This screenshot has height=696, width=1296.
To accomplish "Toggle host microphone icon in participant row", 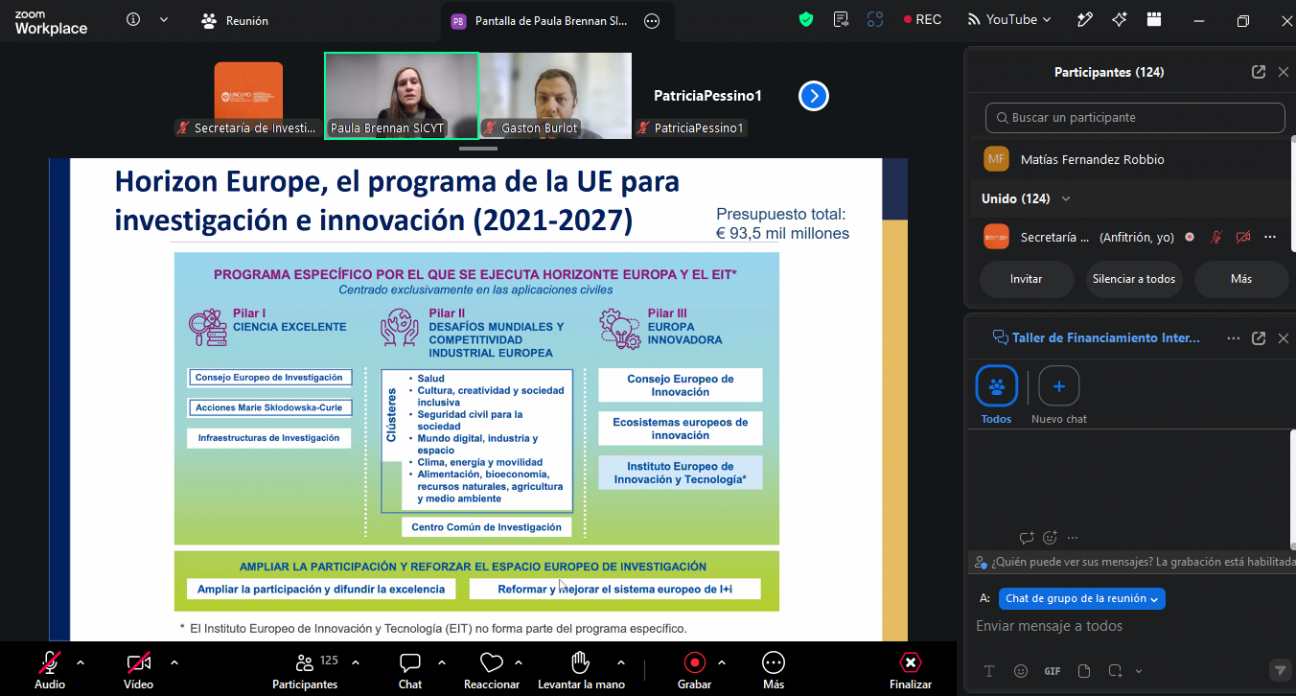I will point(1216,237).
